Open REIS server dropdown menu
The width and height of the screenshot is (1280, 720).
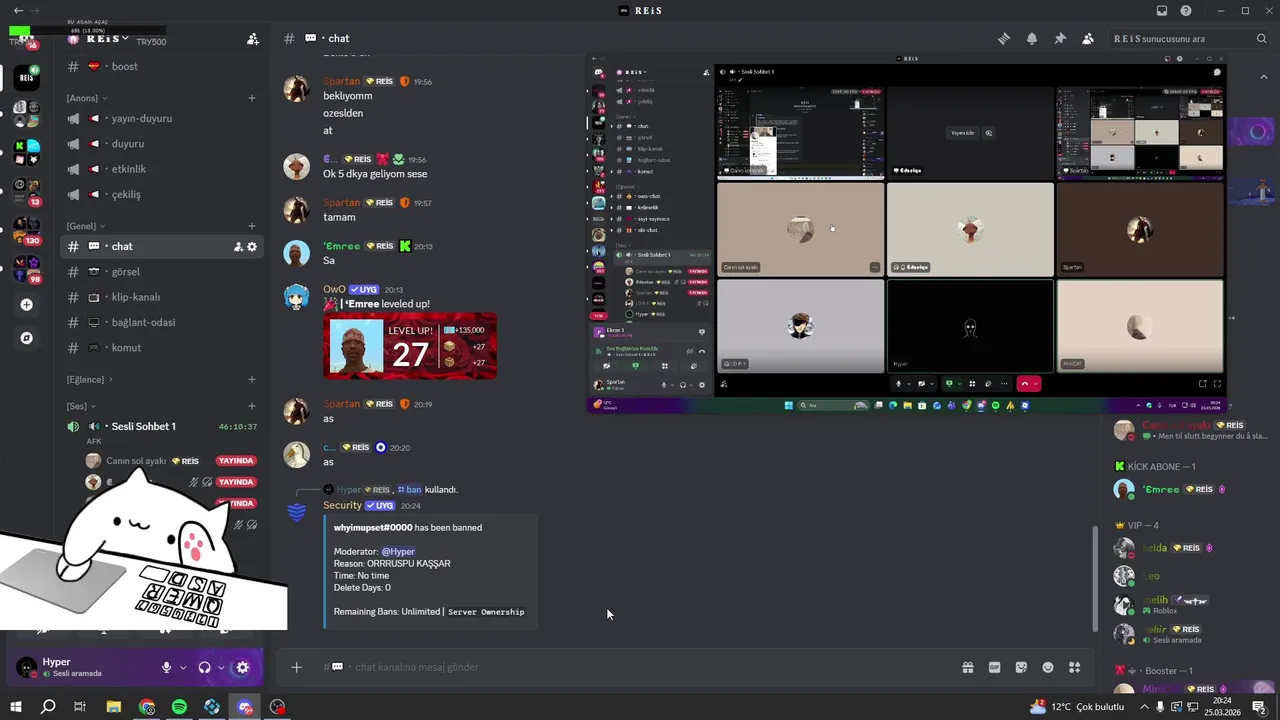tap(108, 38)
